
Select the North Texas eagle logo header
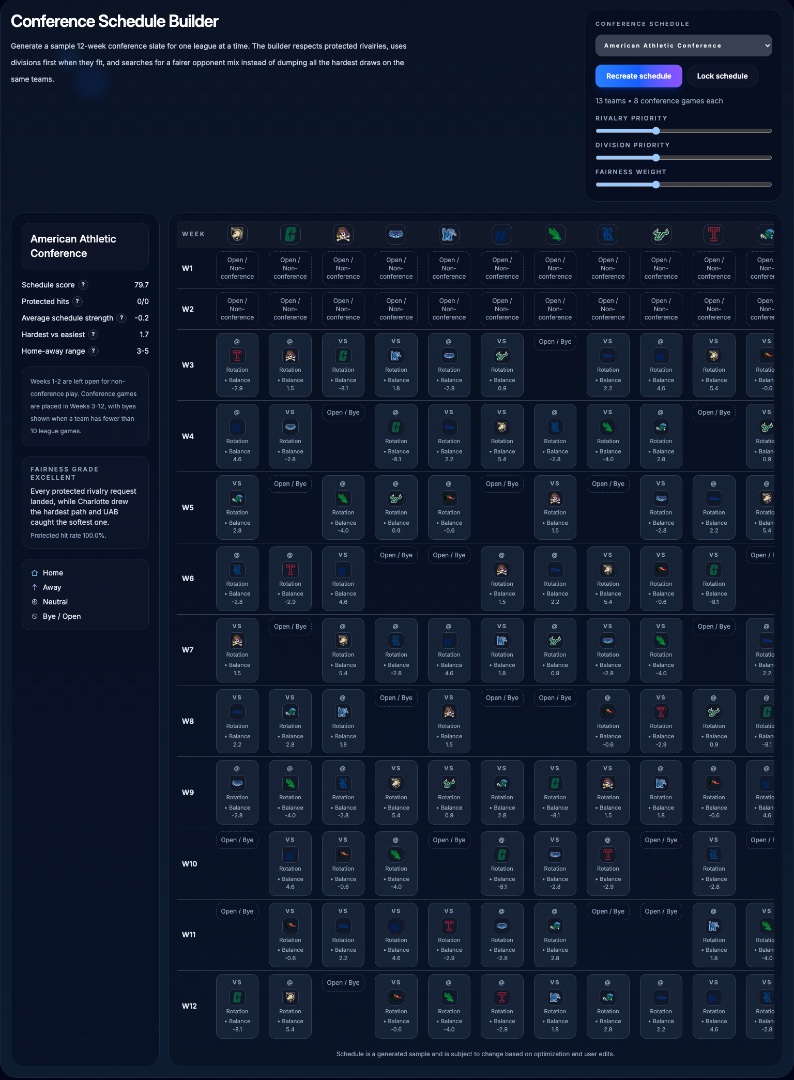click(x=555, y=234)
